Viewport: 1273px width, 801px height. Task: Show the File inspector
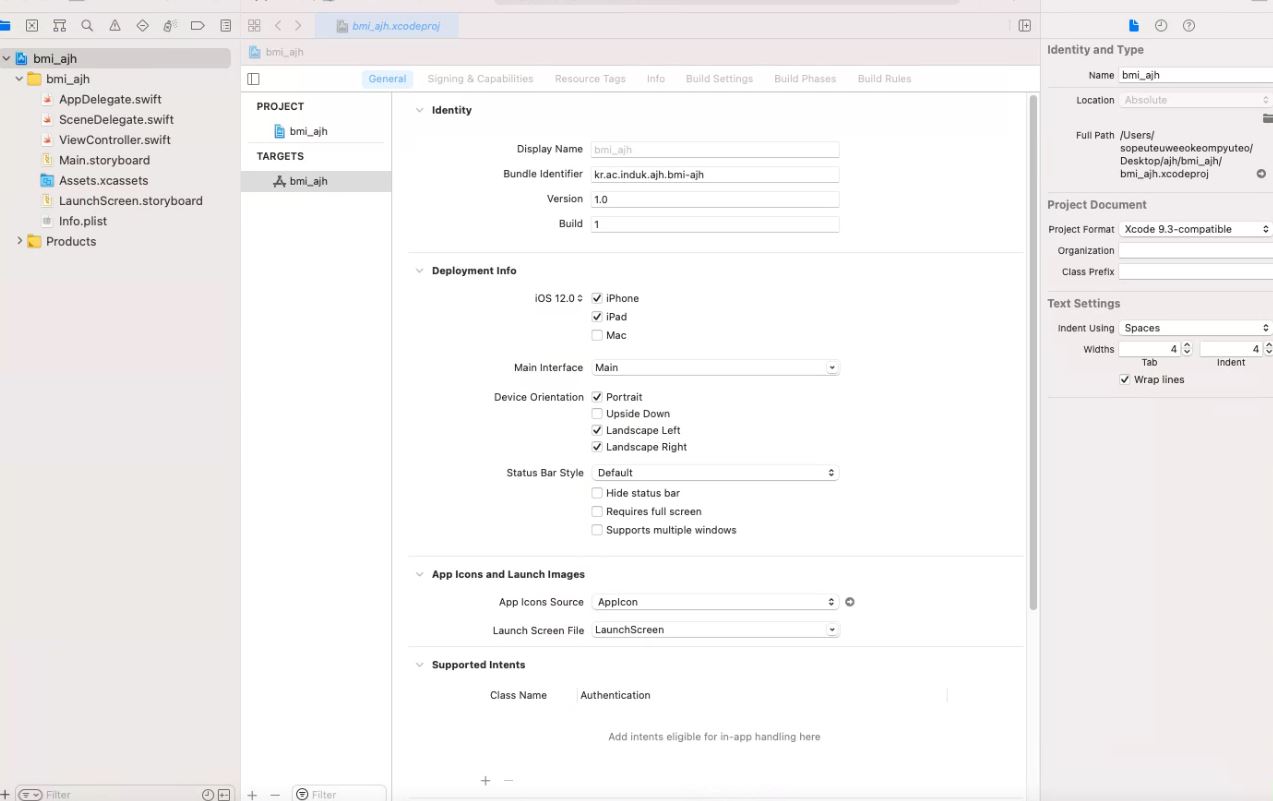1133,25
